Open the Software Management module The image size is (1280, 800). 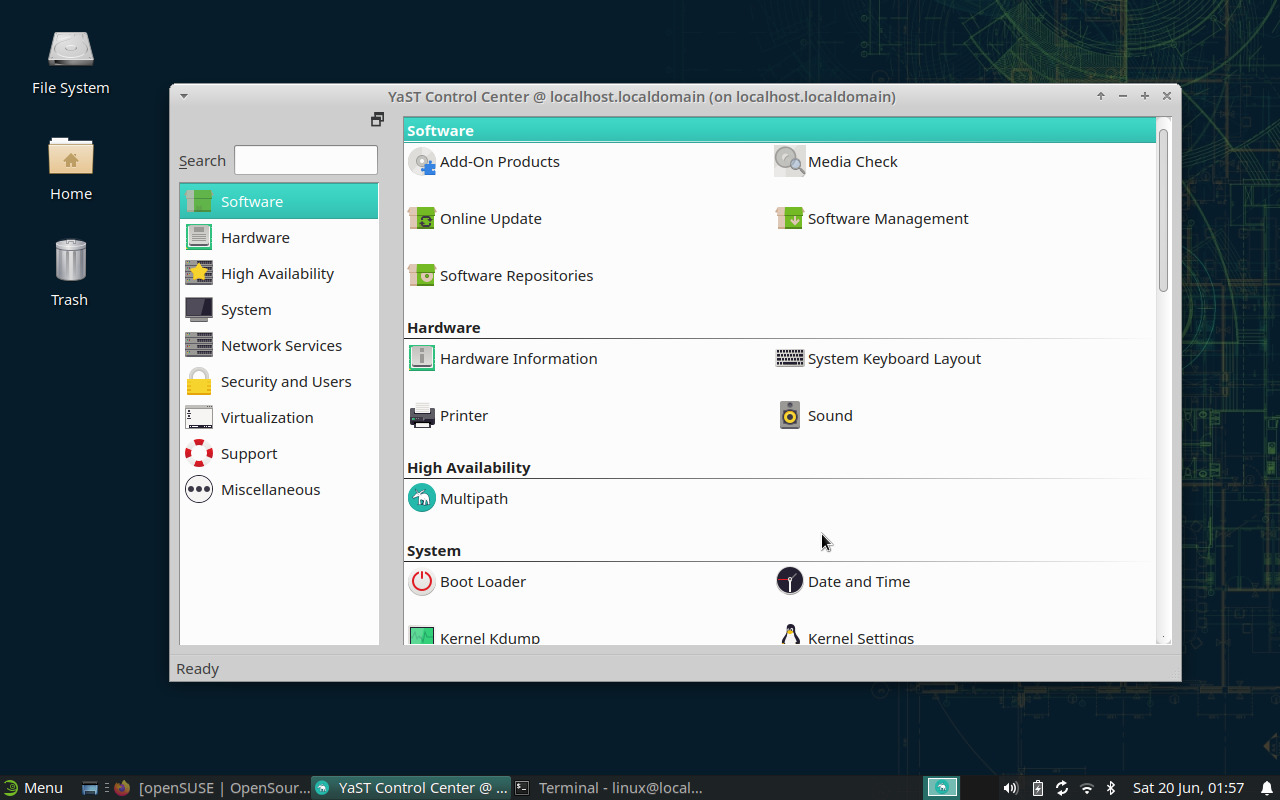(887, 218)
